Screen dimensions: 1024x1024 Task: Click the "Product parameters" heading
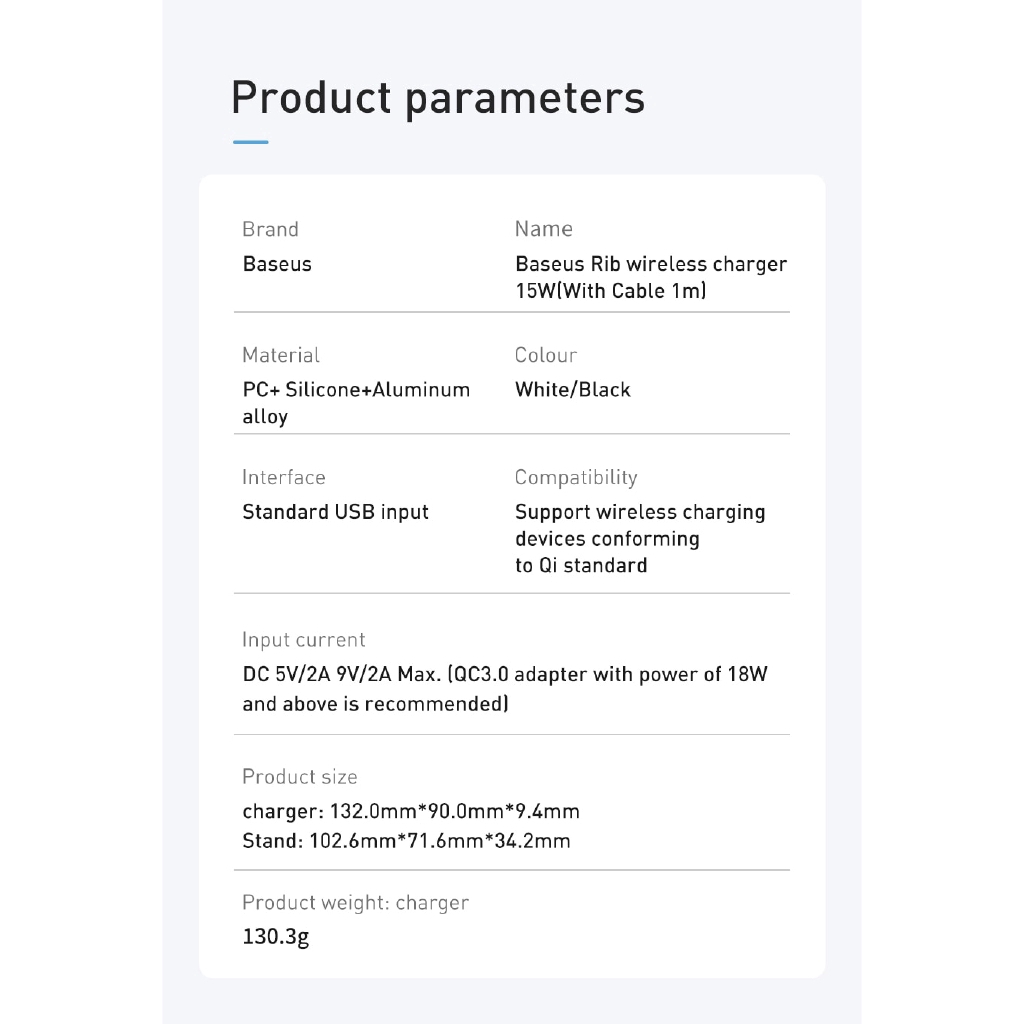(x=437, y=98)
